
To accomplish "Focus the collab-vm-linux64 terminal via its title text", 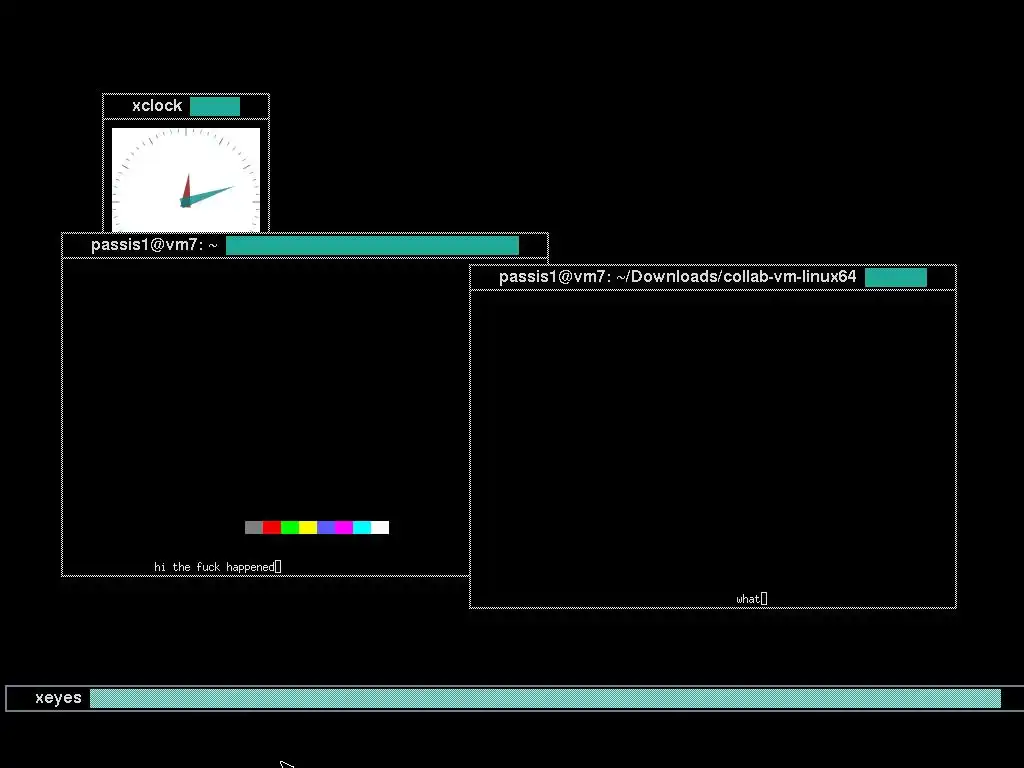I will click(677, 277).
